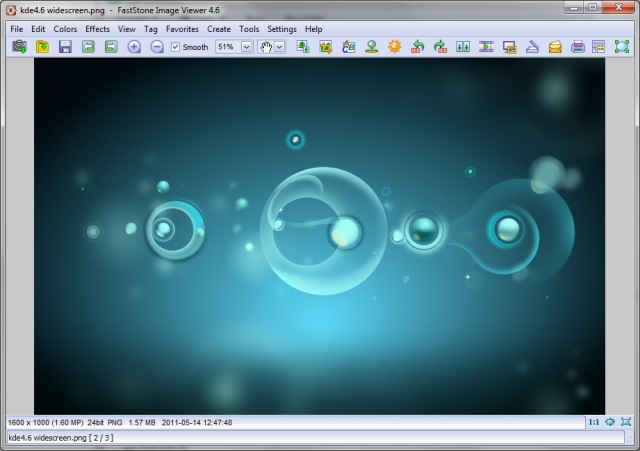Start slideshow with the film strip icon
This screenshot has height=451, width=640.
(x=486, y=47)
